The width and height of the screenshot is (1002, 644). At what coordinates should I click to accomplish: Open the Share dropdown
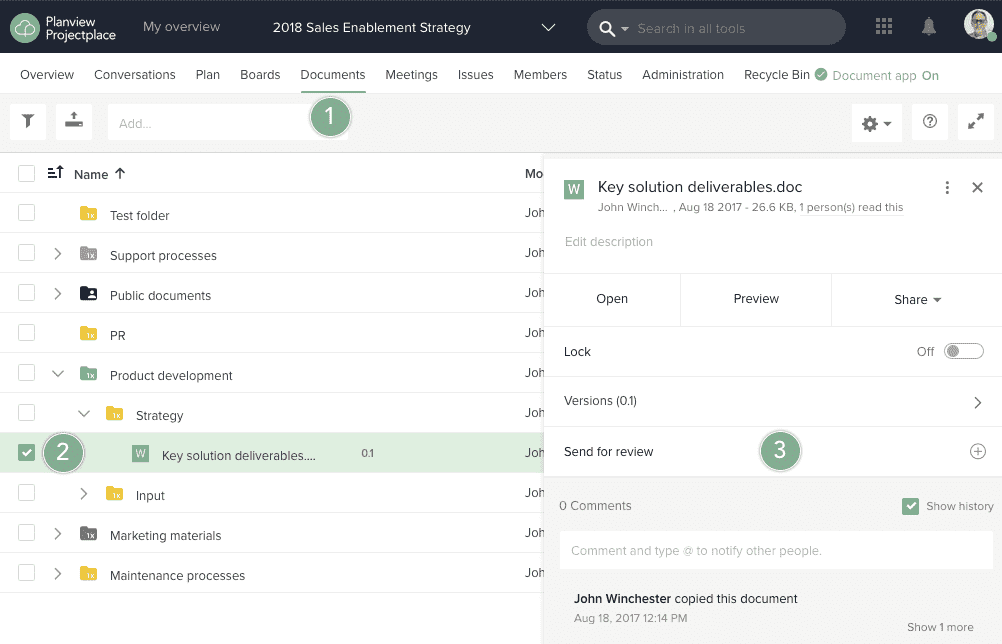(x=917, y=299)
